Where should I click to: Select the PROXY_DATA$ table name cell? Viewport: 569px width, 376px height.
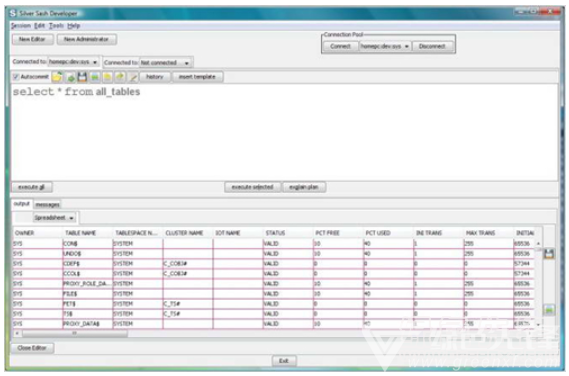click(87, 324)
